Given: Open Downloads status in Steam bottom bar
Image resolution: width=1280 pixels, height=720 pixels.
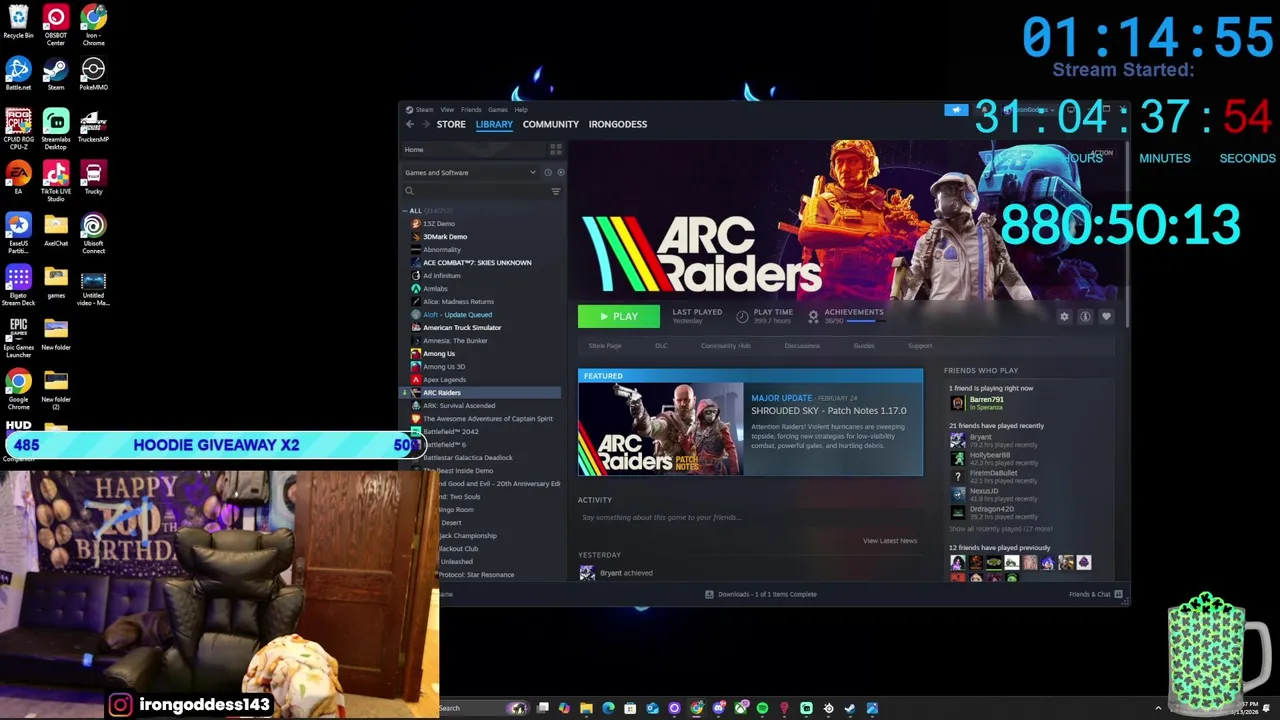Looking at the screenshot, I should [x=761, y=594].
